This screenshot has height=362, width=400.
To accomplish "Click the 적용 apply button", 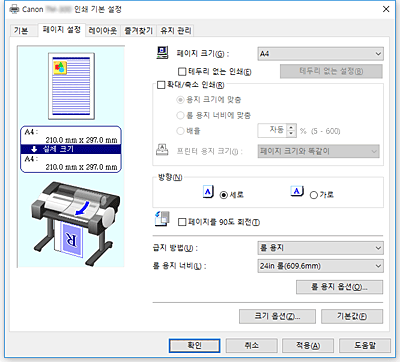I will (308, 346).
